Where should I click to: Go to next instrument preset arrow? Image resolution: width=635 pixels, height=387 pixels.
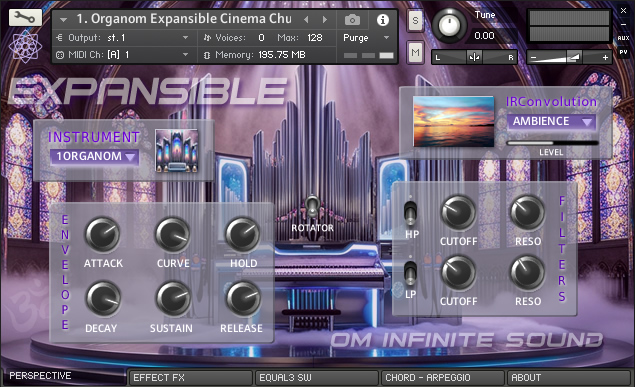325,19
